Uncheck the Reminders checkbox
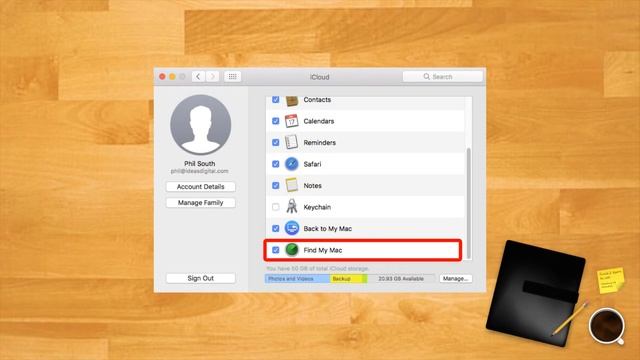640x360 pixels. click(276, 142)
